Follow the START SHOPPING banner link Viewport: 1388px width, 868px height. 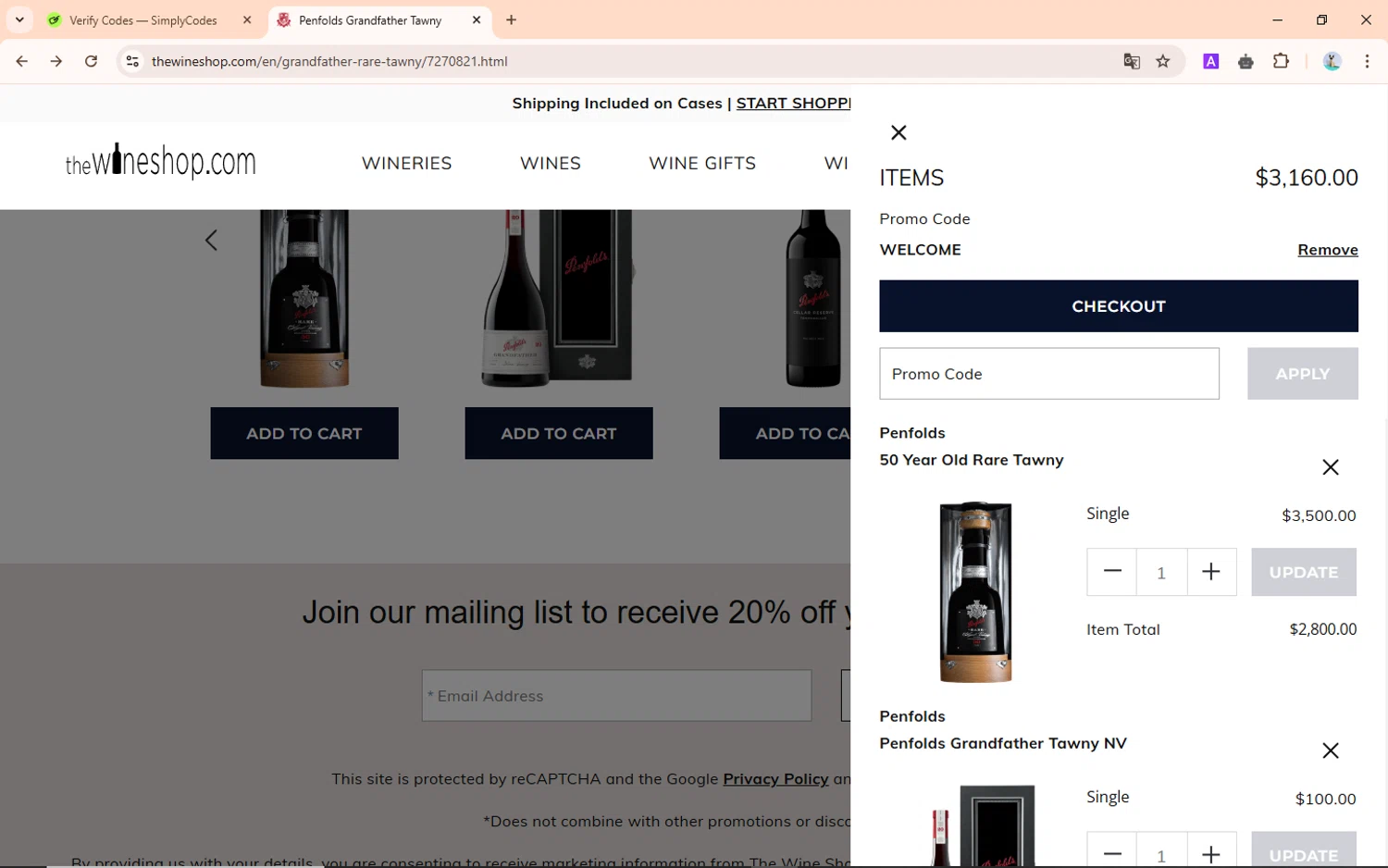coord(793,104)
